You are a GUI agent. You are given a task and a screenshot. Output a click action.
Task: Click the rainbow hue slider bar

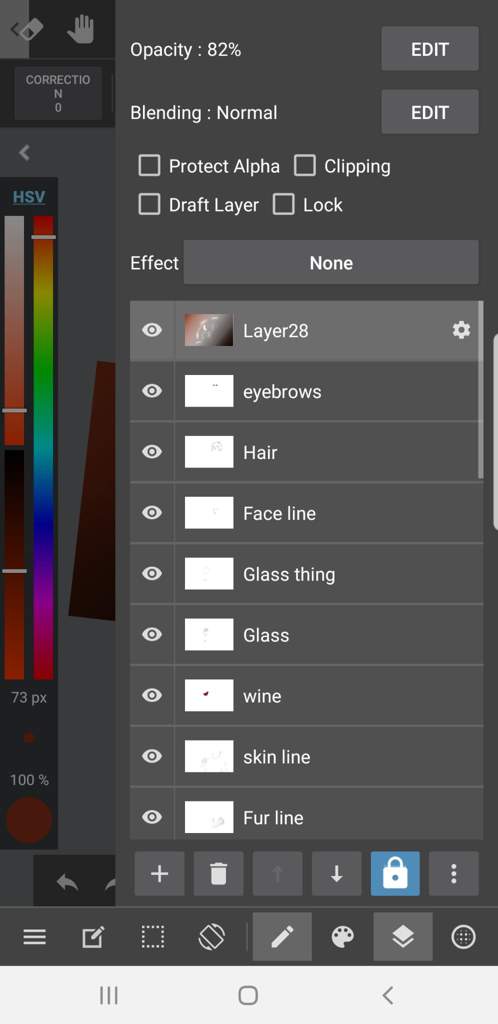coord(44,447)
